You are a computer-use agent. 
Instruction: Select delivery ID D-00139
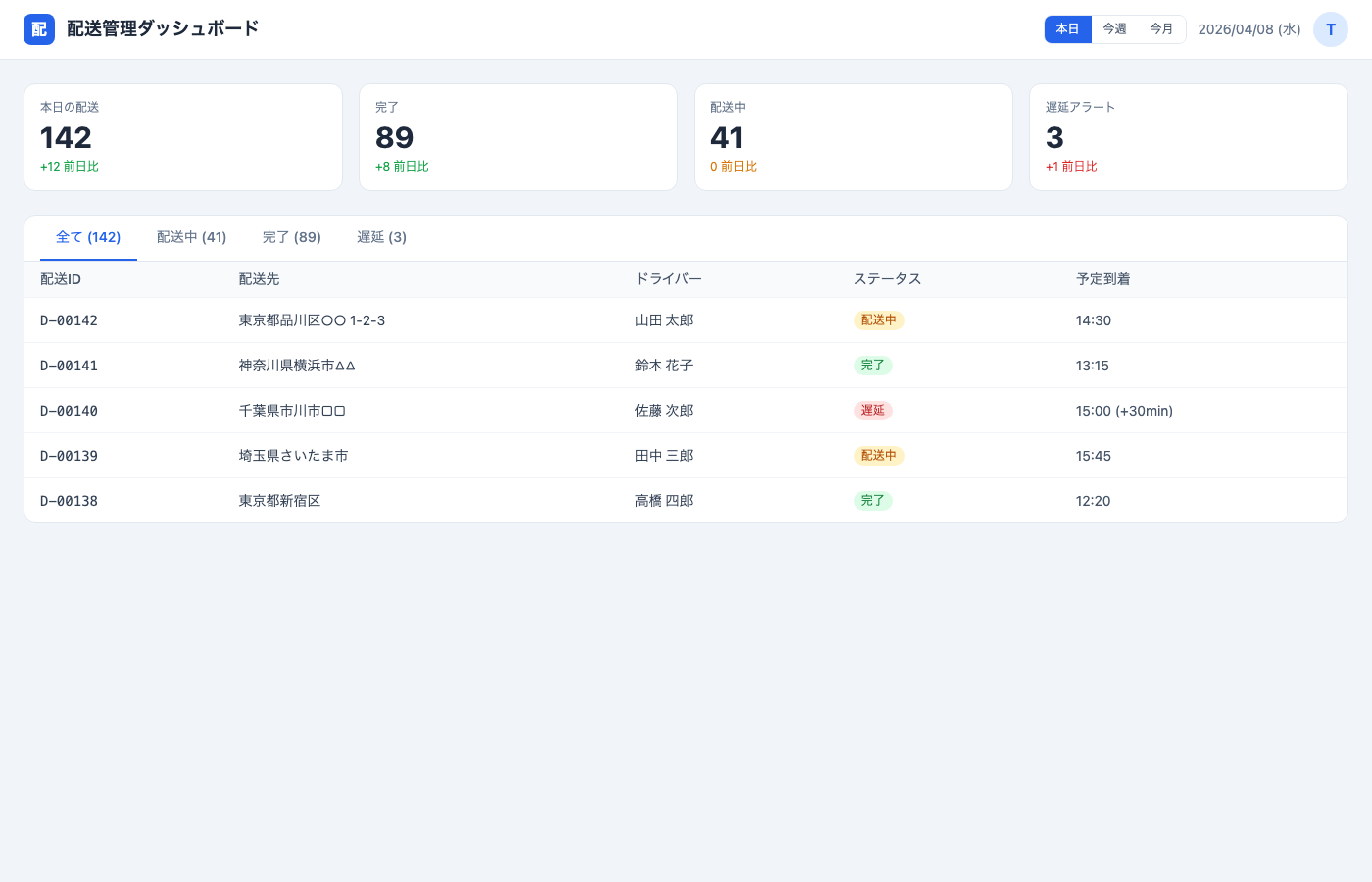point(69,456)
